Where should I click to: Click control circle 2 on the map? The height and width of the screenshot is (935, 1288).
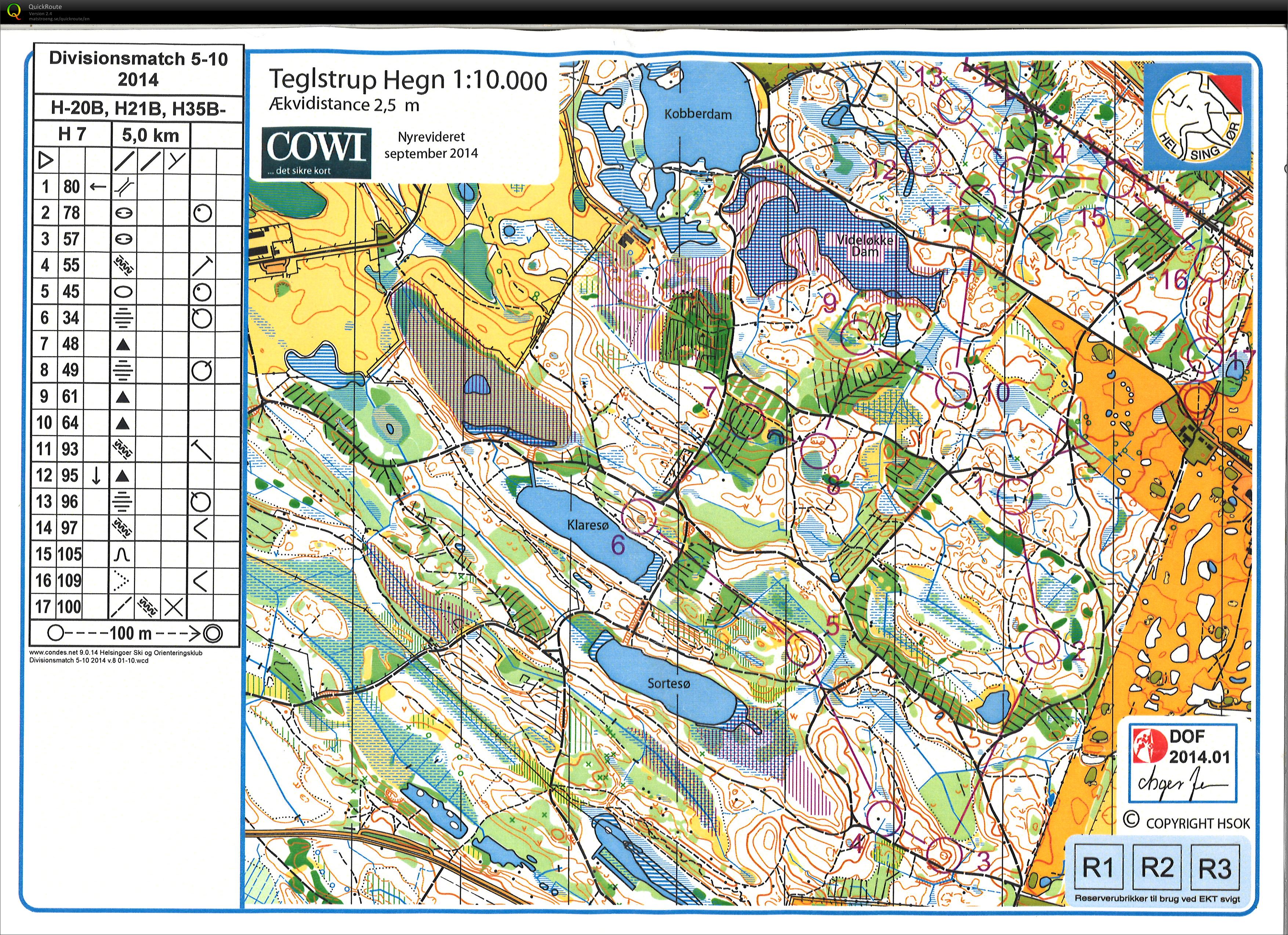(x=1042, y=646)
